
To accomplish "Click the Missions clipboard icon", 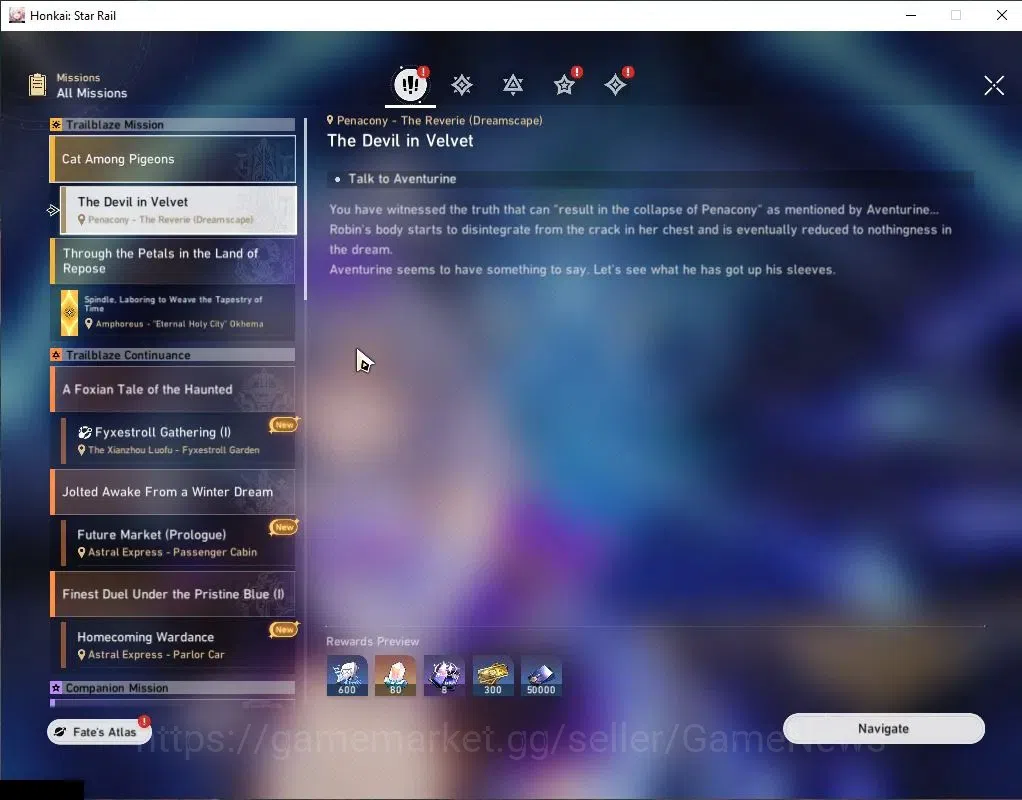I will point(38,85).
